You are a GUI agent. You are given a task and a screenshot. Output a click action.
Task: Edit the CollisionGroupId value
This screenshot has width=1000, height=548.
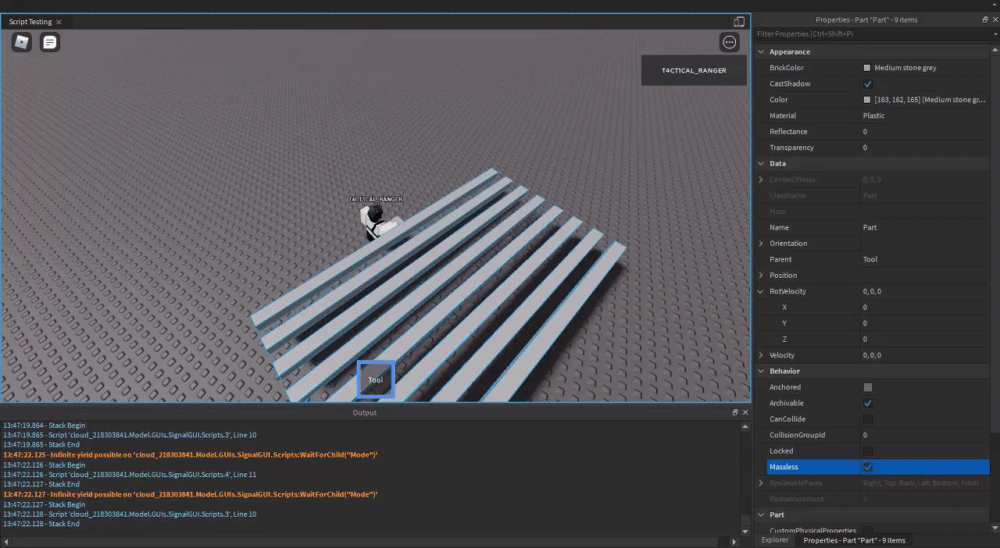pos(925,435)
